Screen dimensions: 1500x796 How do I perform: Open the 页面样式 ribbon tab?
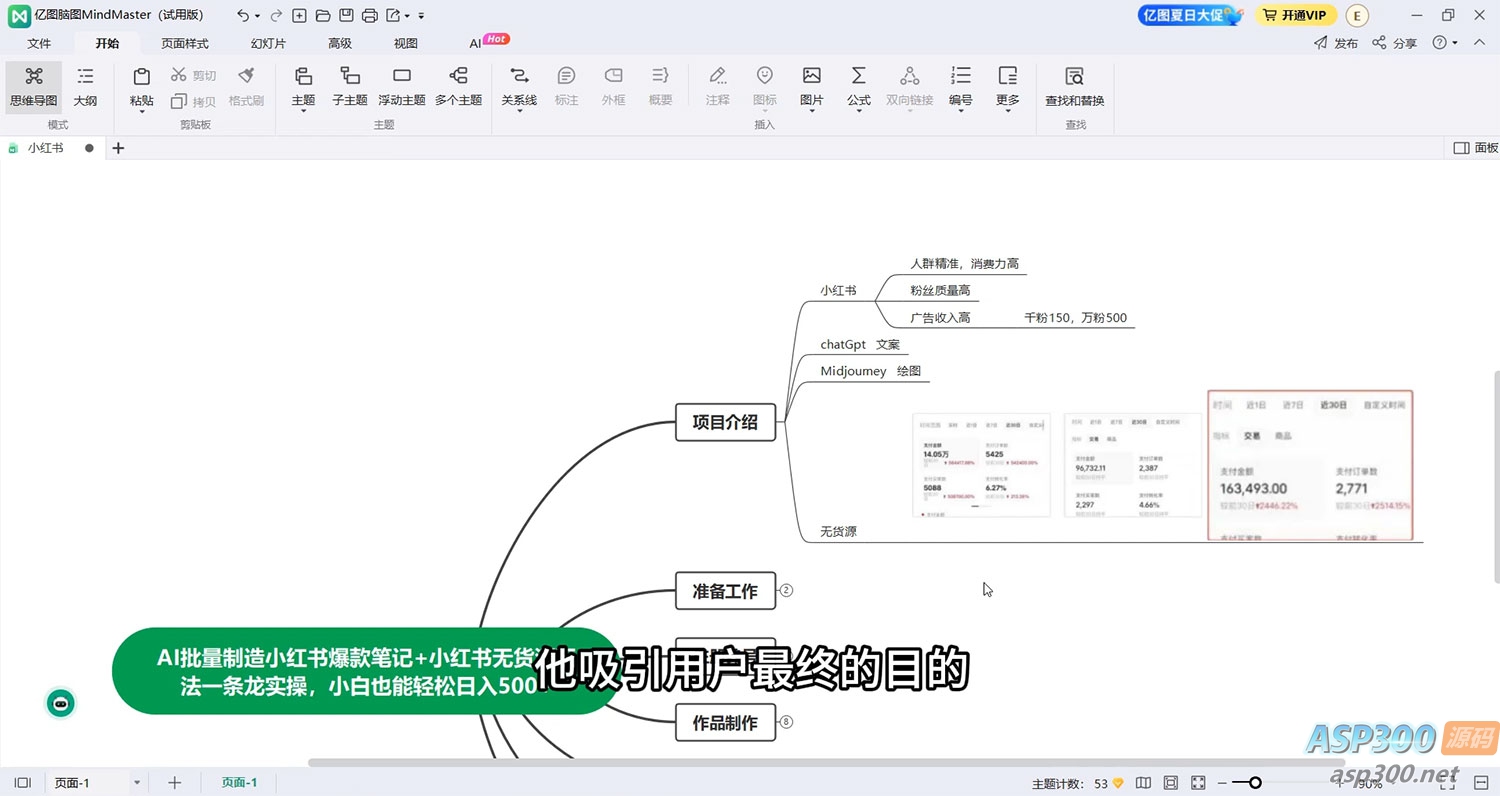[185, 43]
